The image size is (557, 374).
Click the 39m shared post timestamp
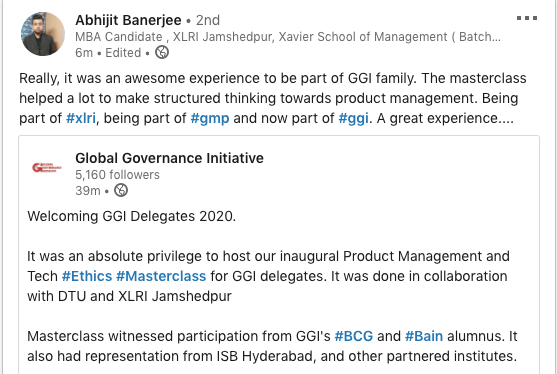pyautogui.click(x=88, y=191)
